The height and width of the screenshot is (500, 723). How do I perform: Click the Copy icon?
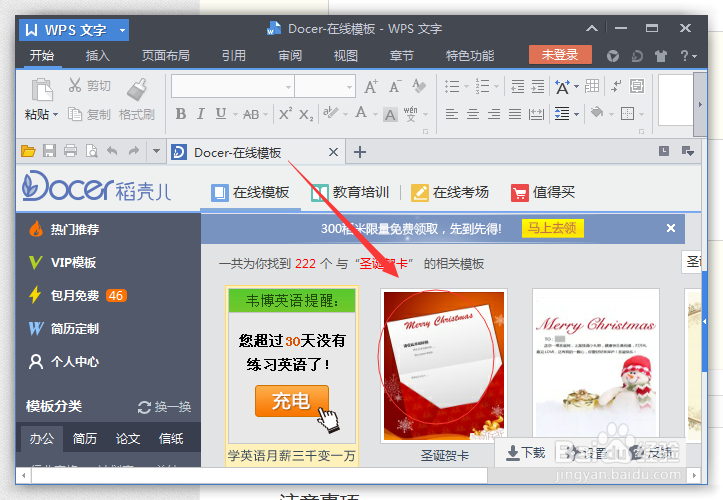tap(74, 113)
